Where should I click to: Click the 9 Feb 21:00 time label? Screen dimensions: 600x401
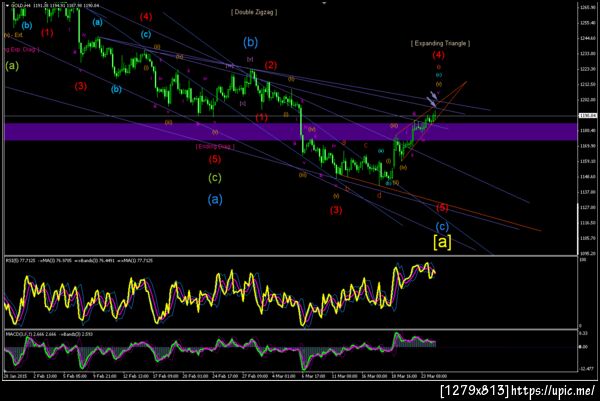pos(105,376)
